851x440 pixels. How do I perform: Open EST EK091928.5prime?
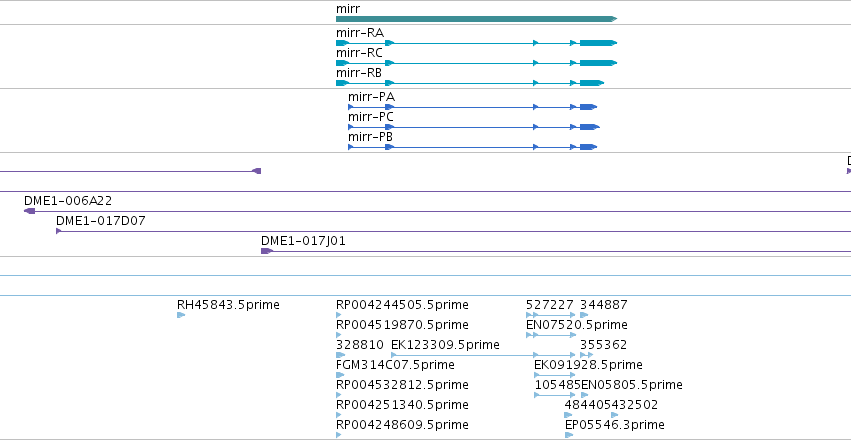(588, 365)
